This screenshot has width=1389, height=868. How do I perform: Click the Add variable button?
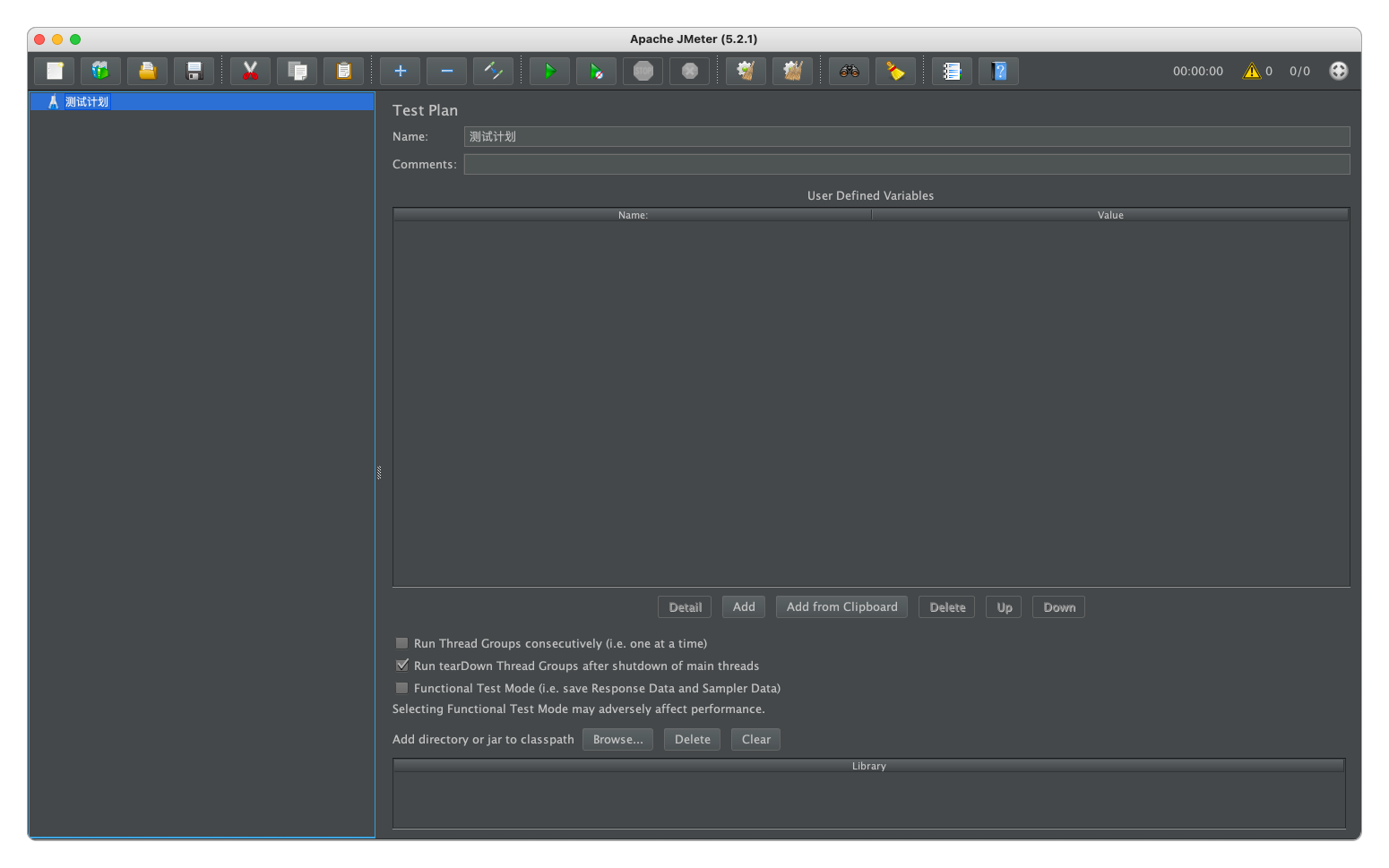tap(744, 607)
